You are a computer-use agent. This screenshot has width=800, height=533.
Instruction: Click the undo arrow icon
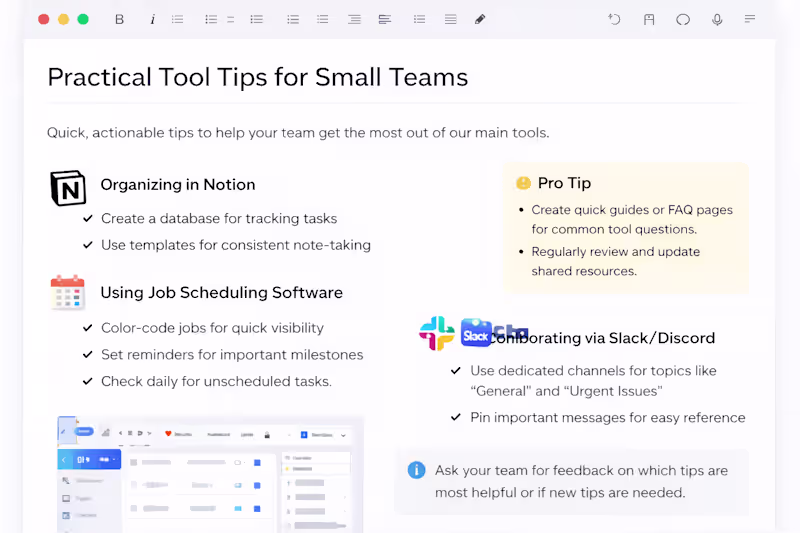(614, 19)
